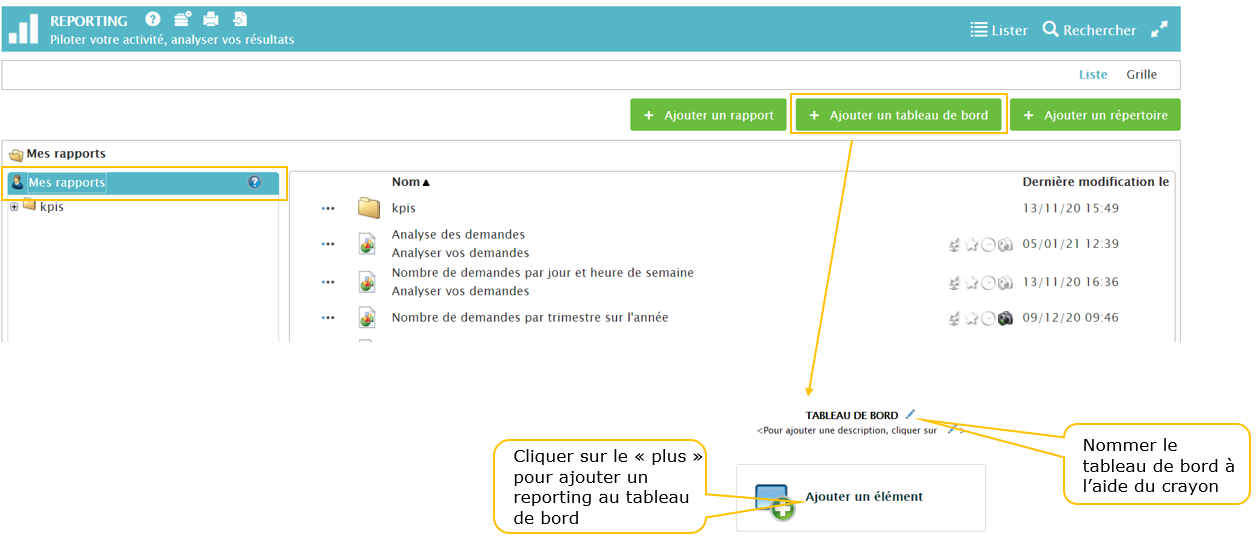Viewport: 1258px width, 549px height.
Task: Switch to the Liste view
Action: click(x=1093, y=75)
